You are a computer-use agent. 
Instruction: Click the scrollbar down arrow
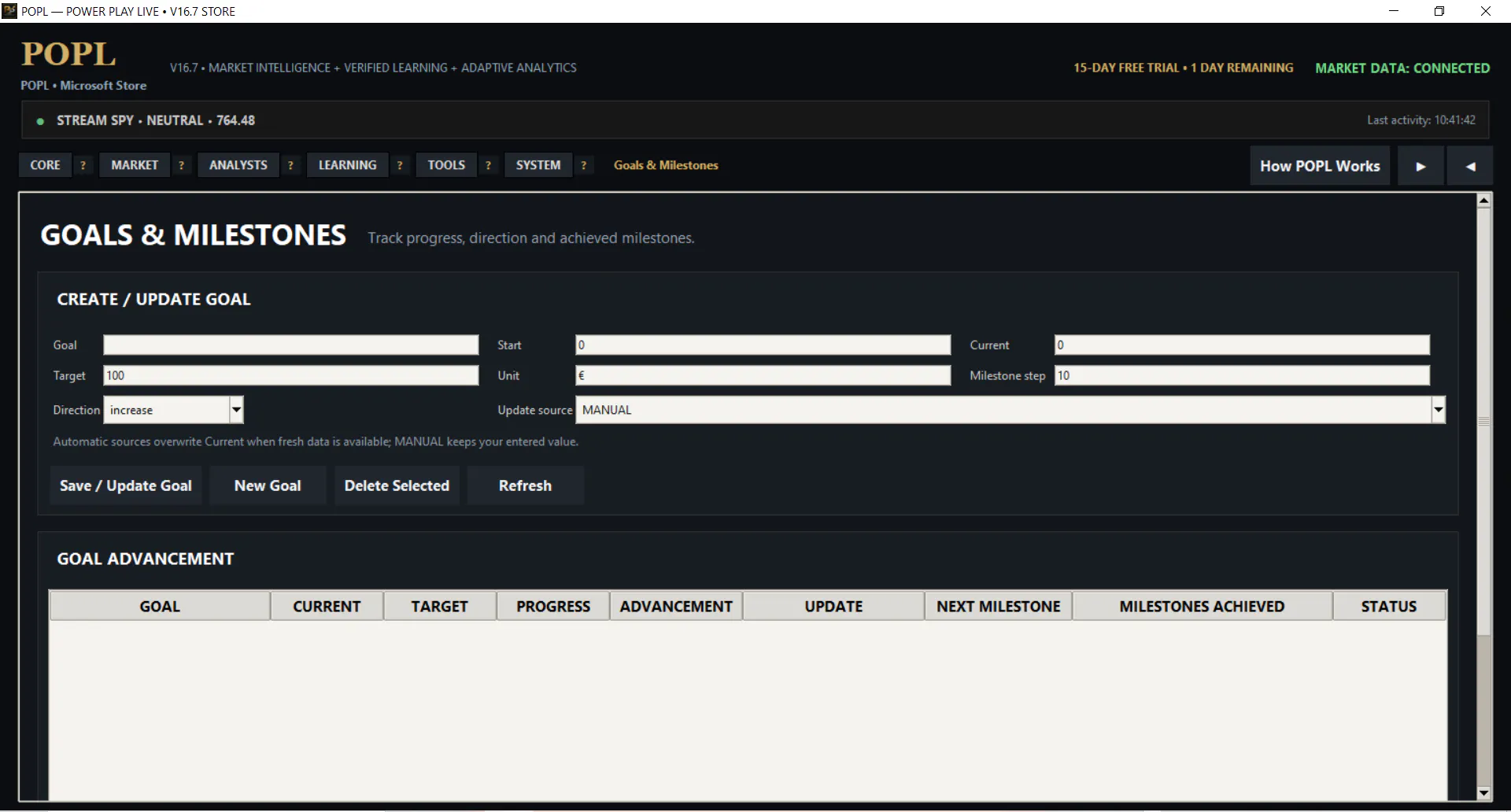coord(1483,793)
